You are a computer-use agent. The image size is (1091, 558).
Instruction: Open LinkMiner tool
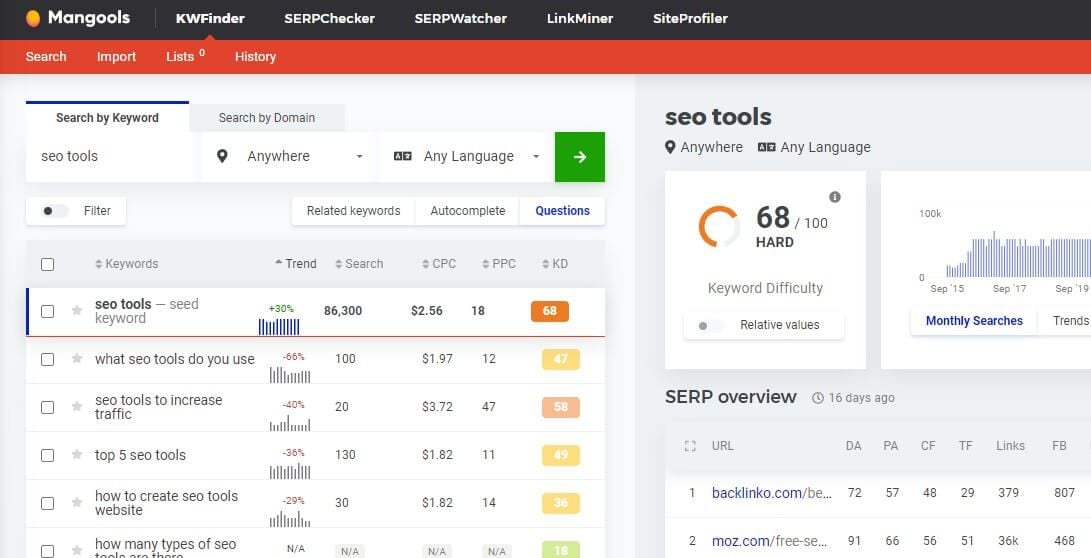point(580,19)
